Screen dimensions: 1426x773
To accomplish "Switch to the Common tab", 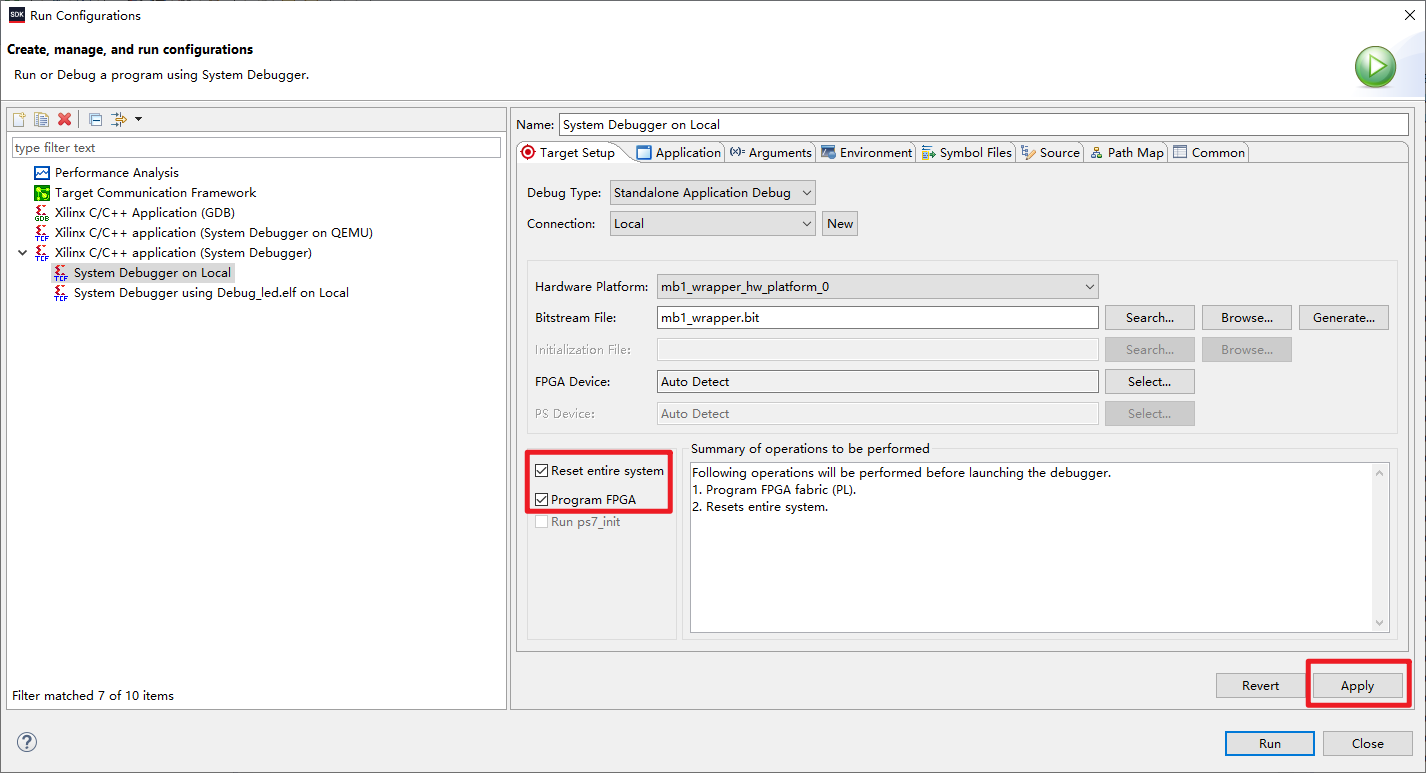I will (x=1209, y=153).
